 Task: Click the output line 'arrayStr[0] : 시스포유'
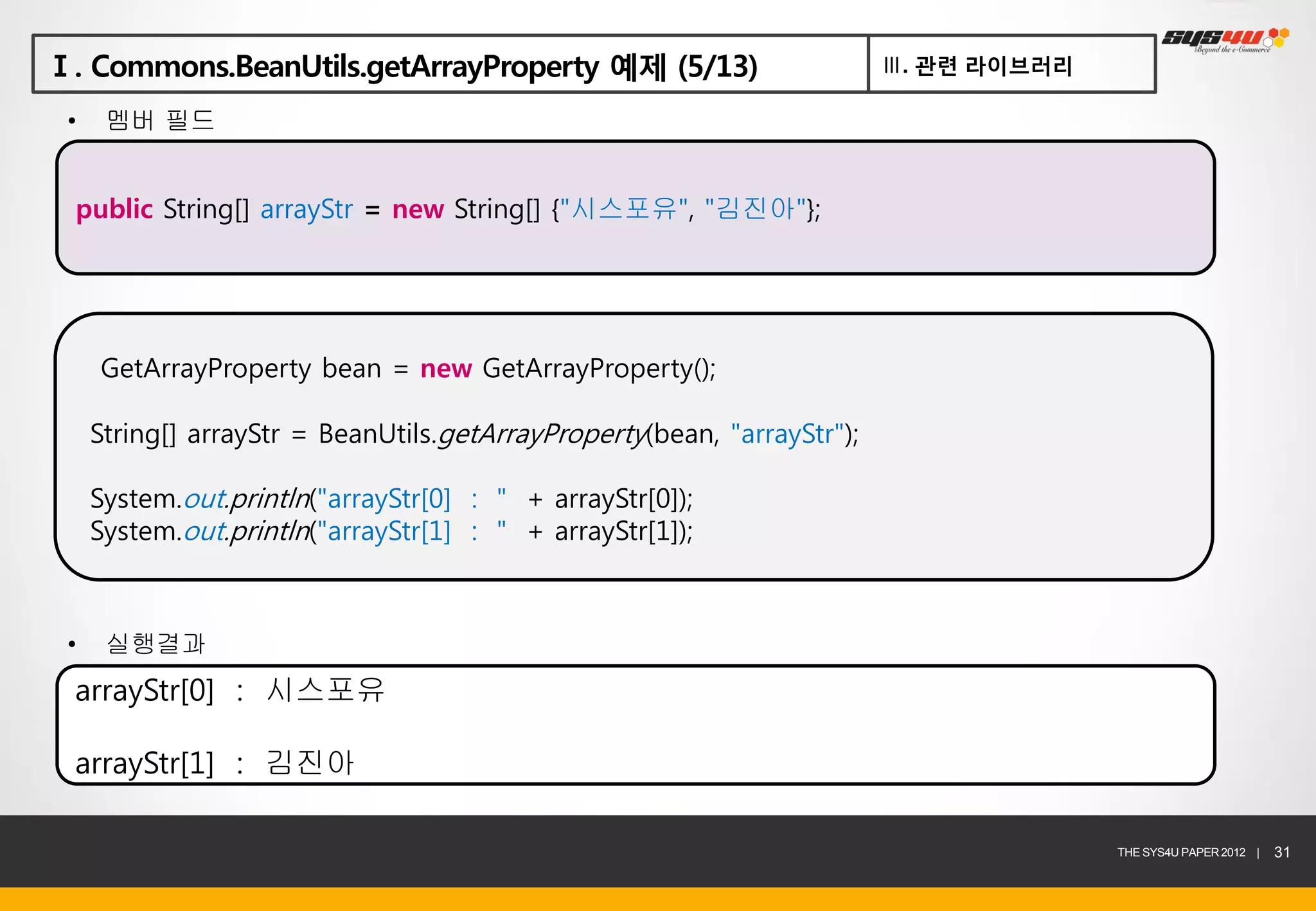229,691
